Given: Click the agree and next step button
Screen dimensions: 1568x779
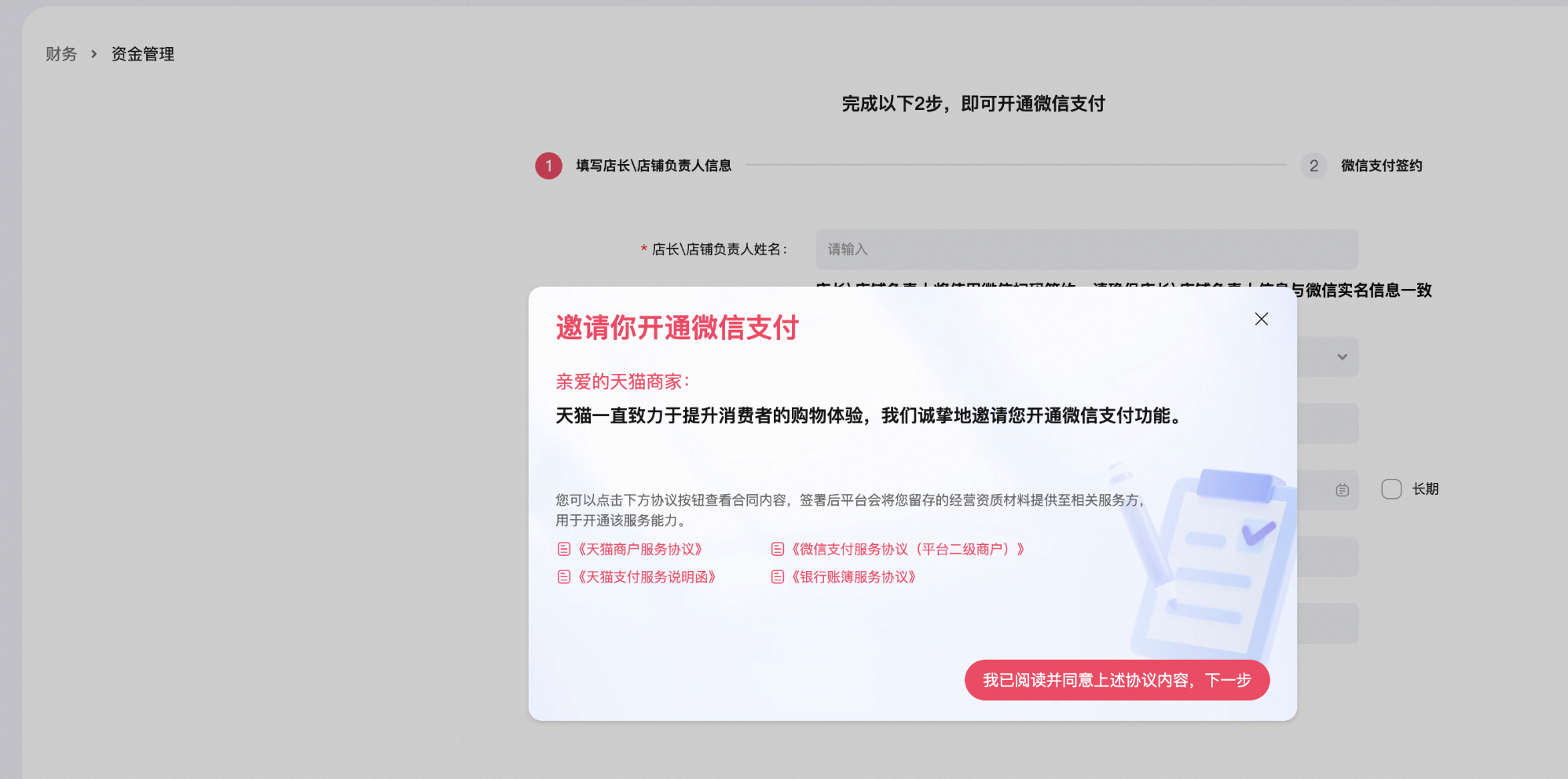Looking at the screenshot, I should click(x=1116, y=680).
